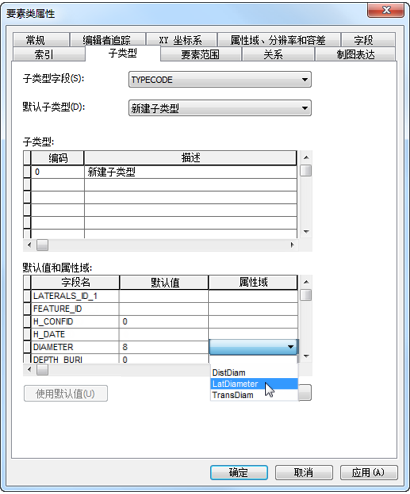The width and height of the screenshot is (410, 494).
Task: Click the 应用(A) button
Action: [x=369, y=472]
